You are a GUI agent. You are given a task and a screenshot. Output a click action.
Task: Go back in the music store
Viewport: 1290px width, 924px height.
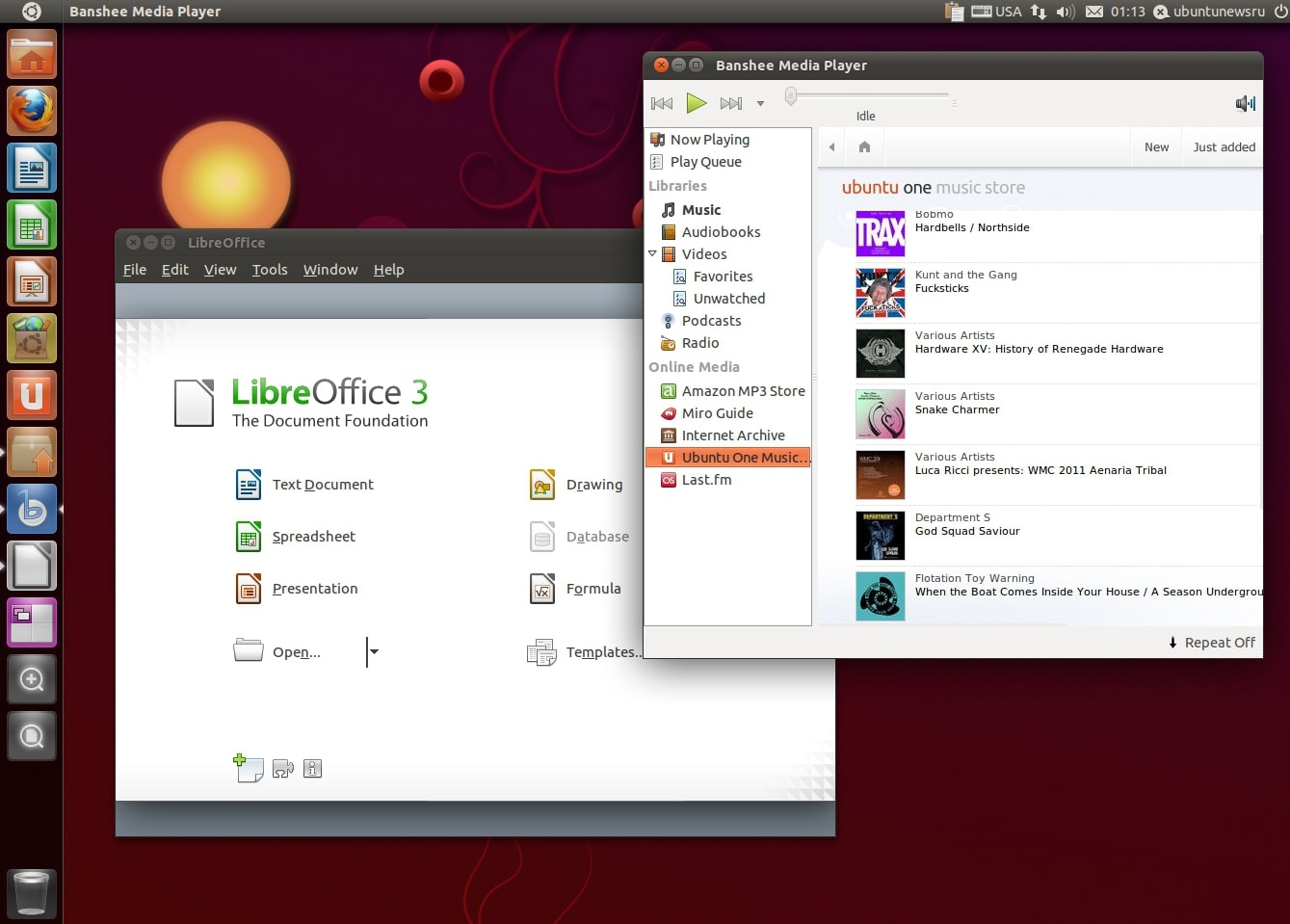click(x=831, y=147)
